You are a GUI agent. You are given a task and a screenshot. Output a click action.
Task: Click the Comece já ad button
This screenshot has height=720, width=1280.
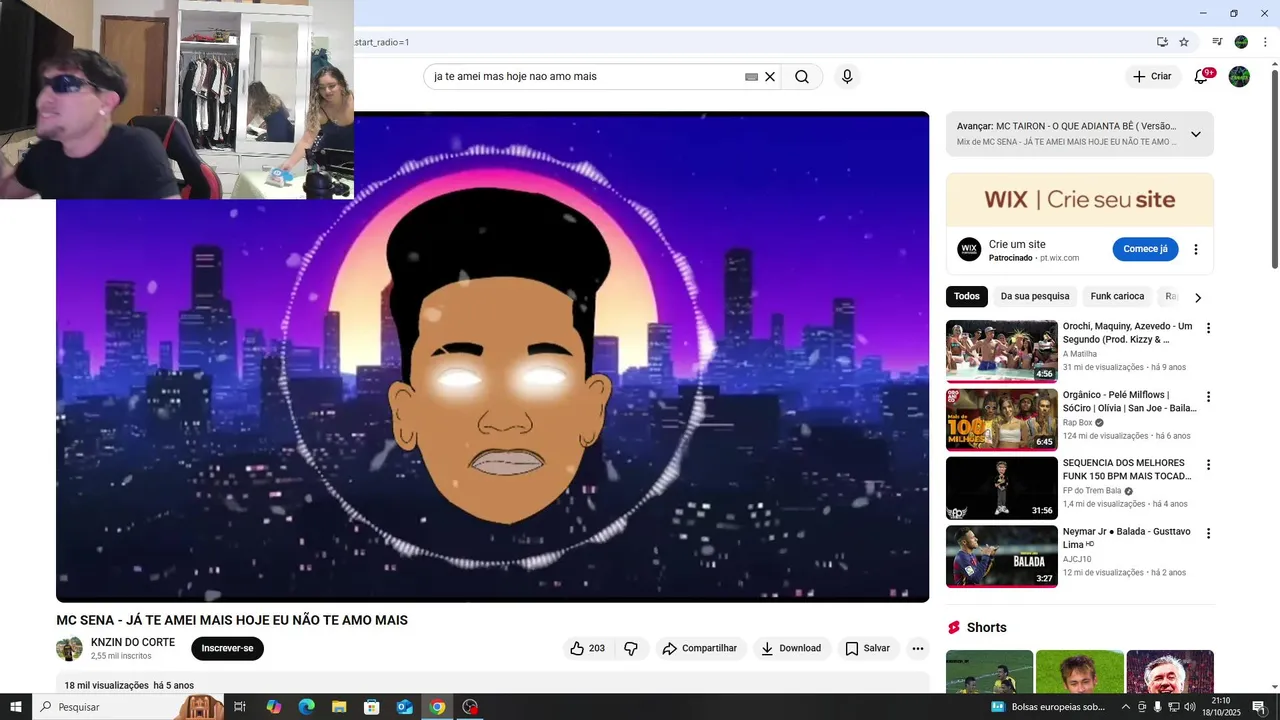point(1145,249)
